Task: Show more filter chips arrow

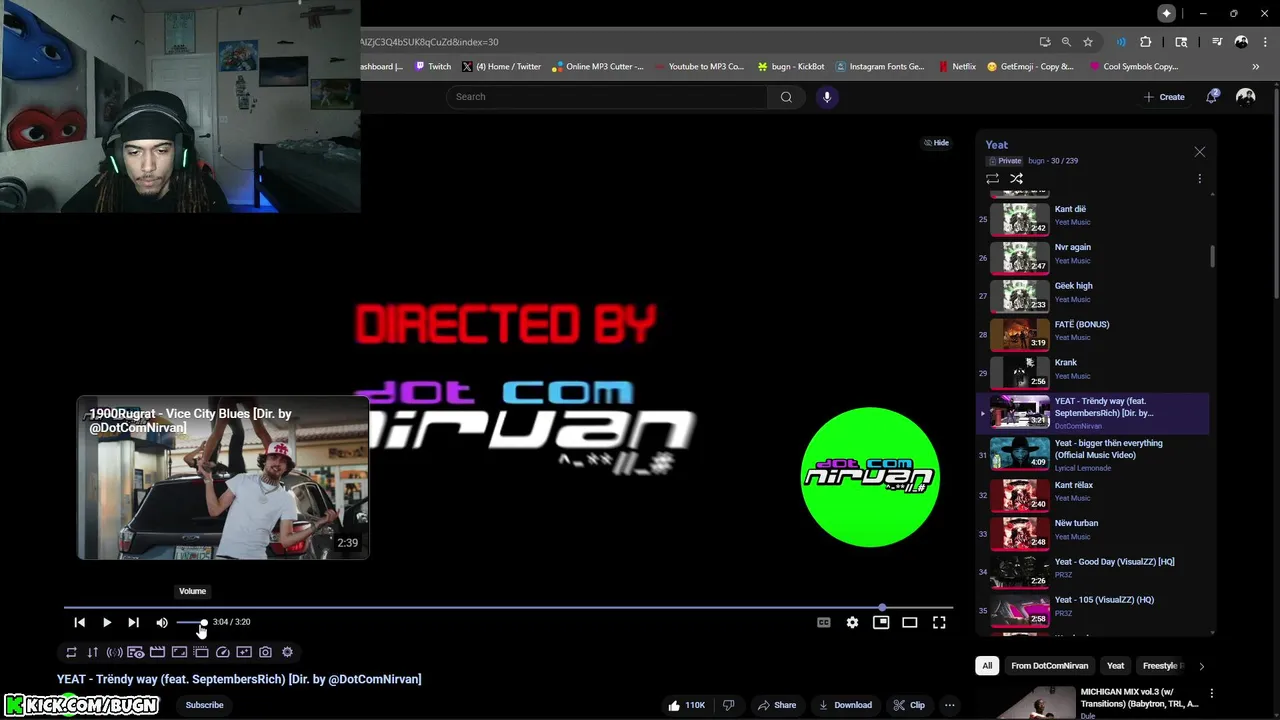Action: 1201,666
